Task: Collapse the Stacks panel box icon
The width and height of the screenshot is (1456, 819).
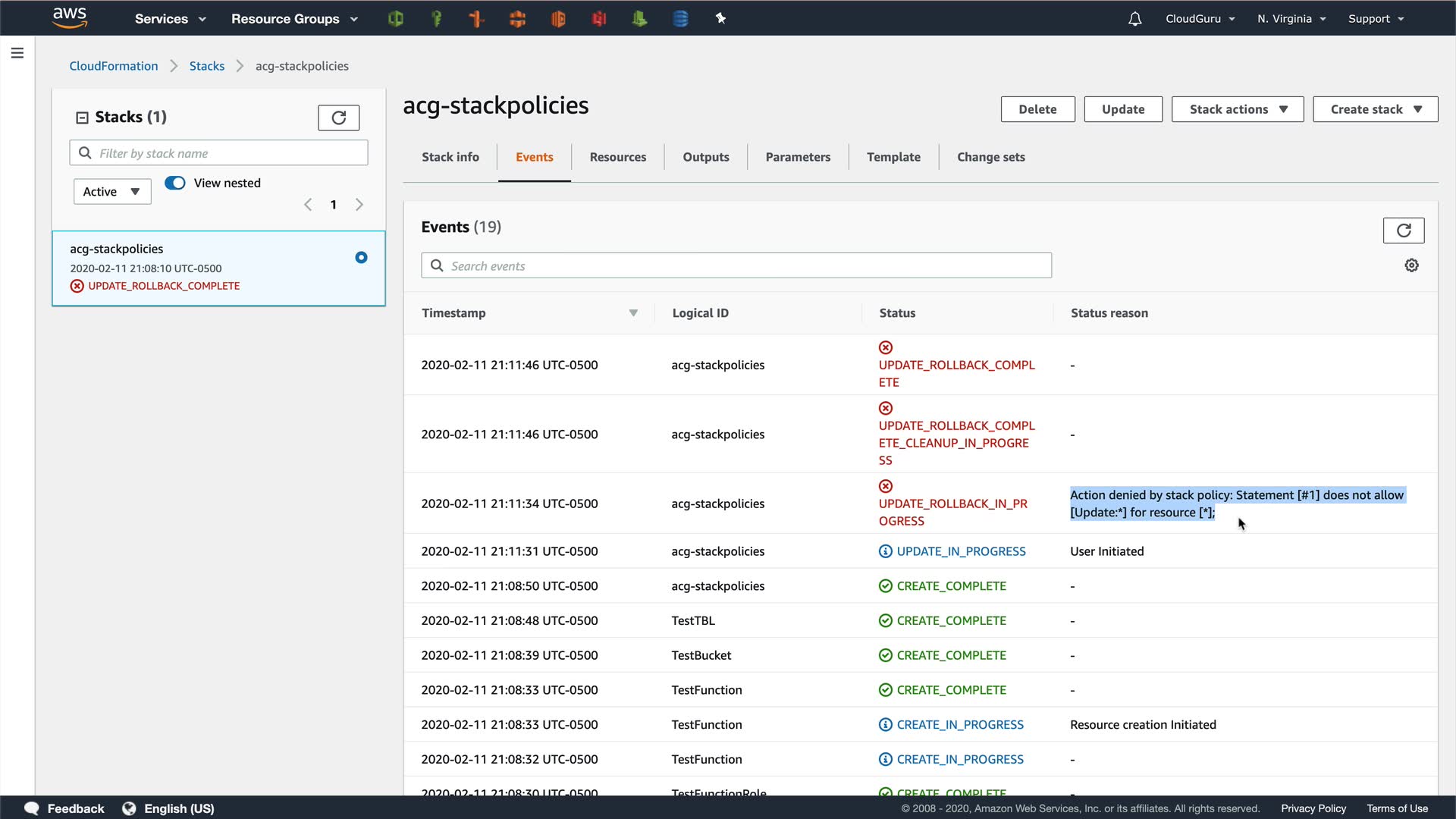Action: point(82,118)
